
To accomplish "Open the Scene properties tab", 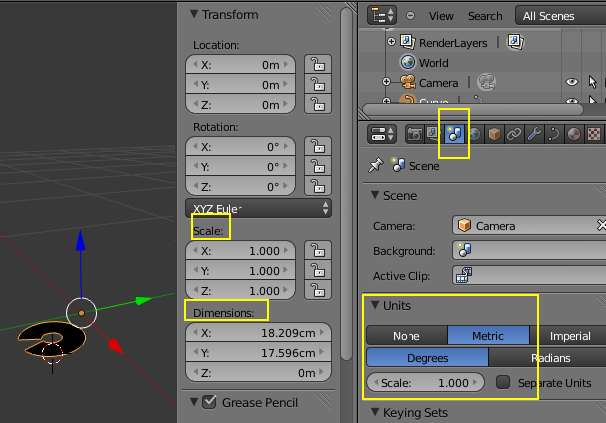I will (454, 134).
